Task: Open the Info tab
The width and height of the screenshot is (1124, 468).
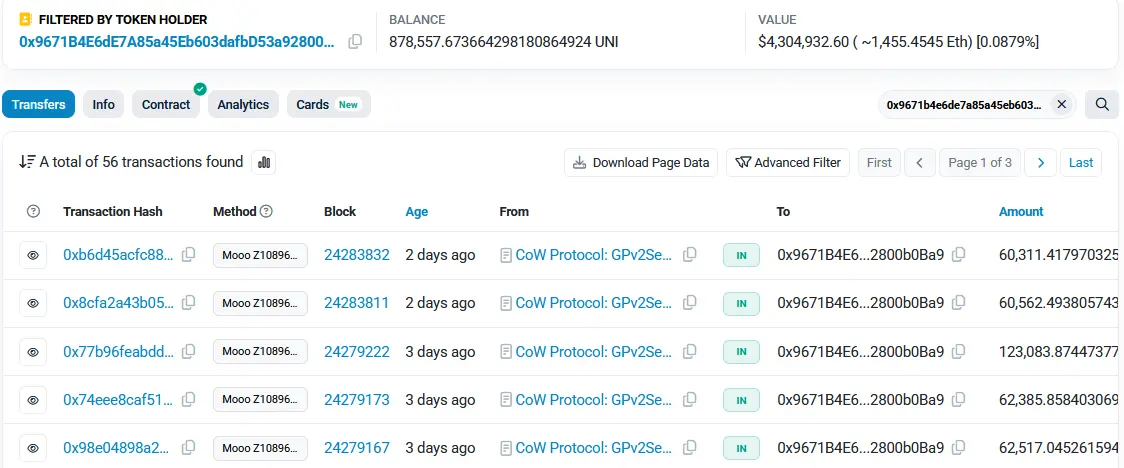Action: (x=103, y=105)
